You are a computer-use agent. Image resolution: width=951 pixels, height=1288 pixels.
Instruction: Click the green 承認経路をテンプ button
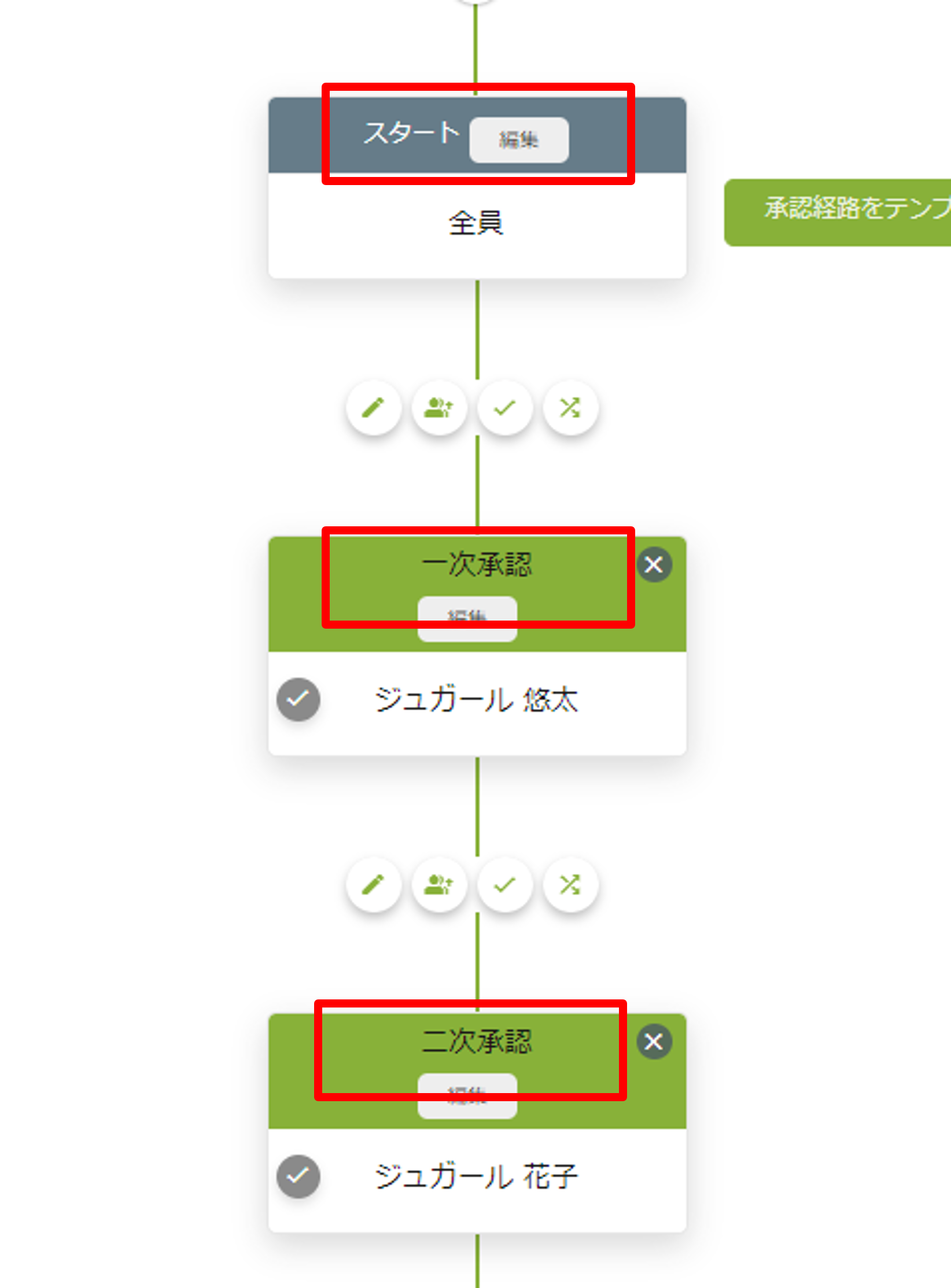click(x=838, y=212)
